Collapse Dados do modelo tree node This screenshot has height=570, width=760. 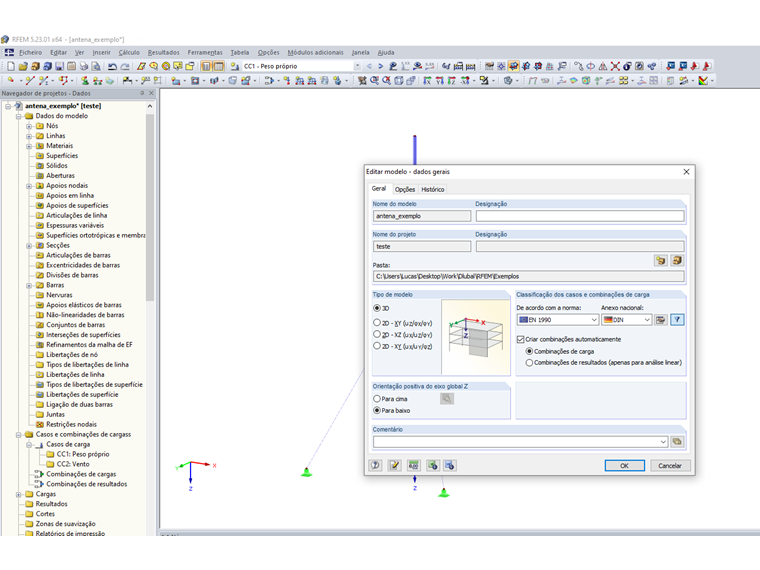pyautogui.click(x=18, y=116)
